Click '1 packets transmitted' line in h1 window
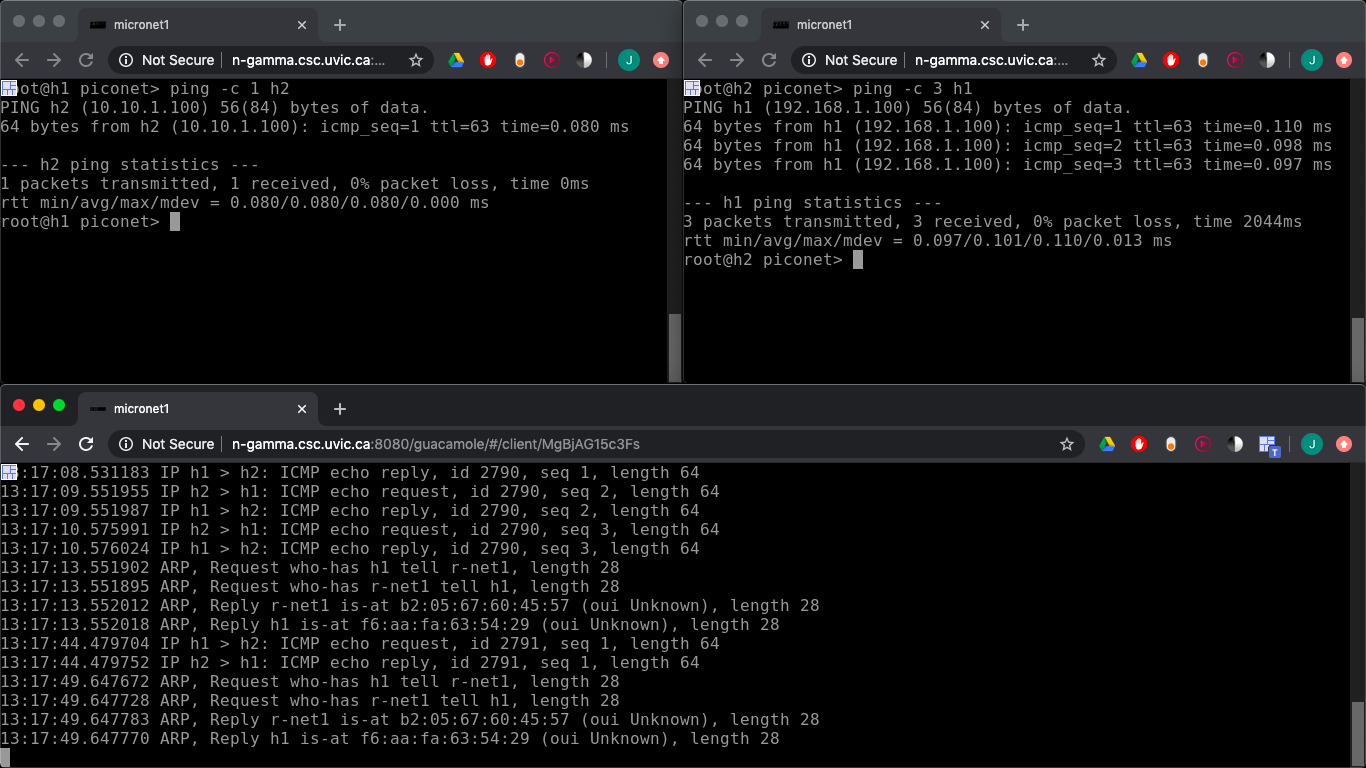Image resolution: width=1366 pixels, height=768 pixels. 295,184
